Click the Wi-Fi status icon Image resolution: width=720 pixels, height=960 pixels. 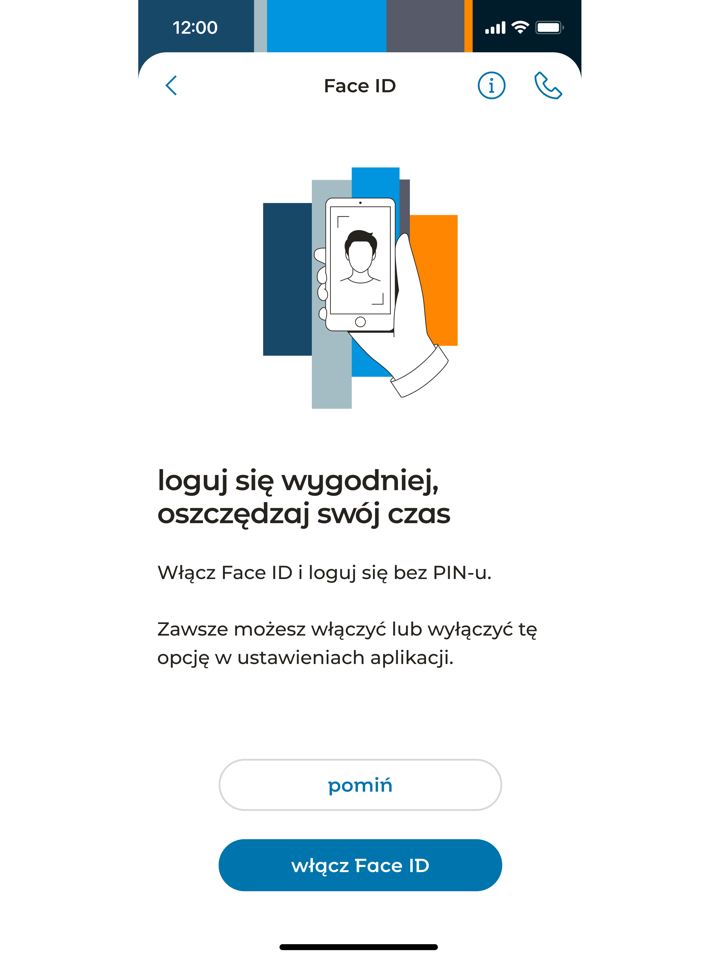point(520,27)
